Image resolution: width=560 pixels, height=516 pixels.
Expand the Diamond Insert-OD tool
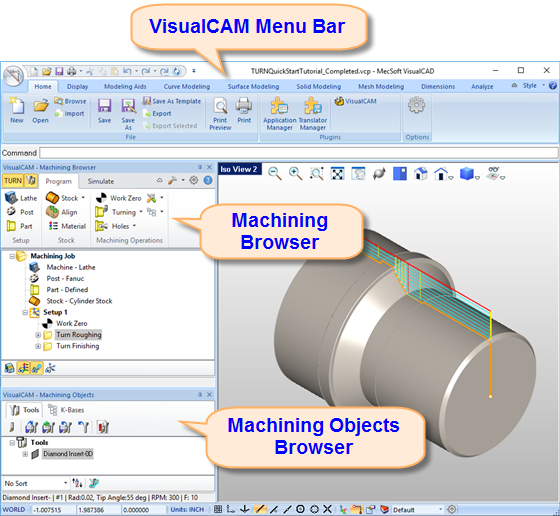25,454
